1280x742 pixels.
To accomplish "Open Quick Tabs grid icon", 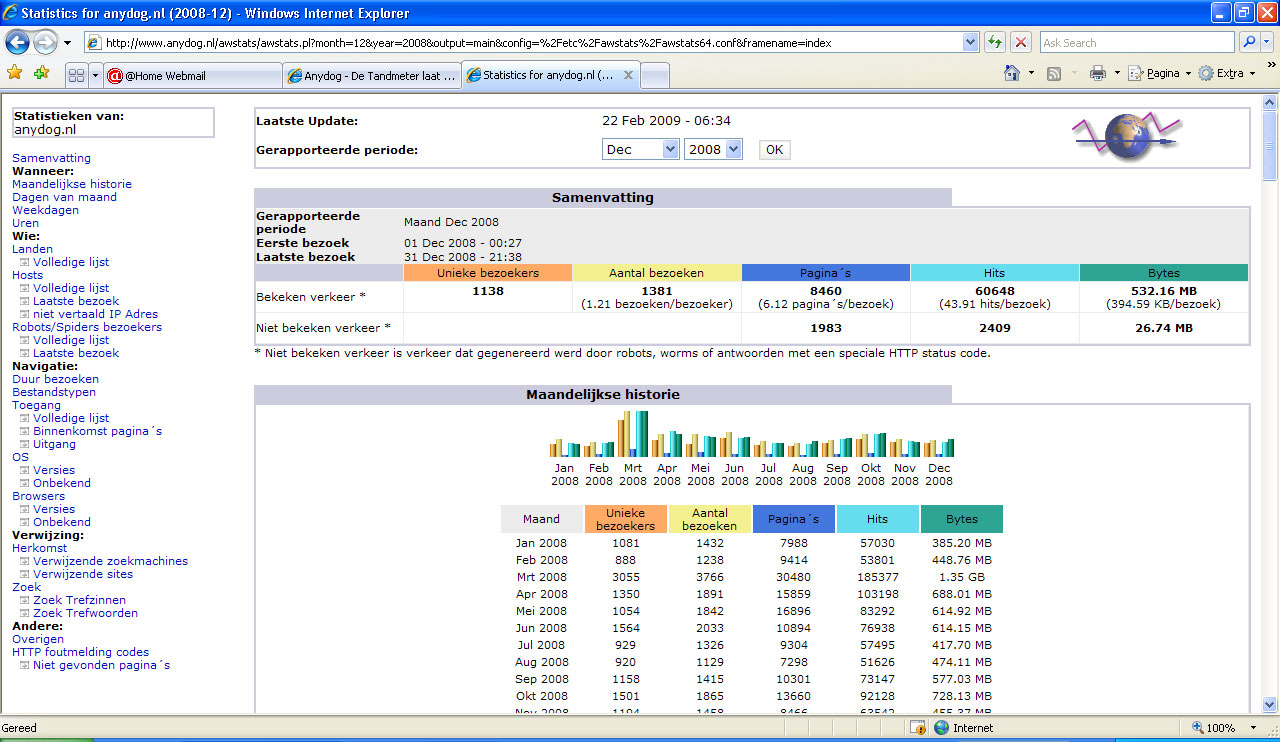I will click(x=76, y=75).
